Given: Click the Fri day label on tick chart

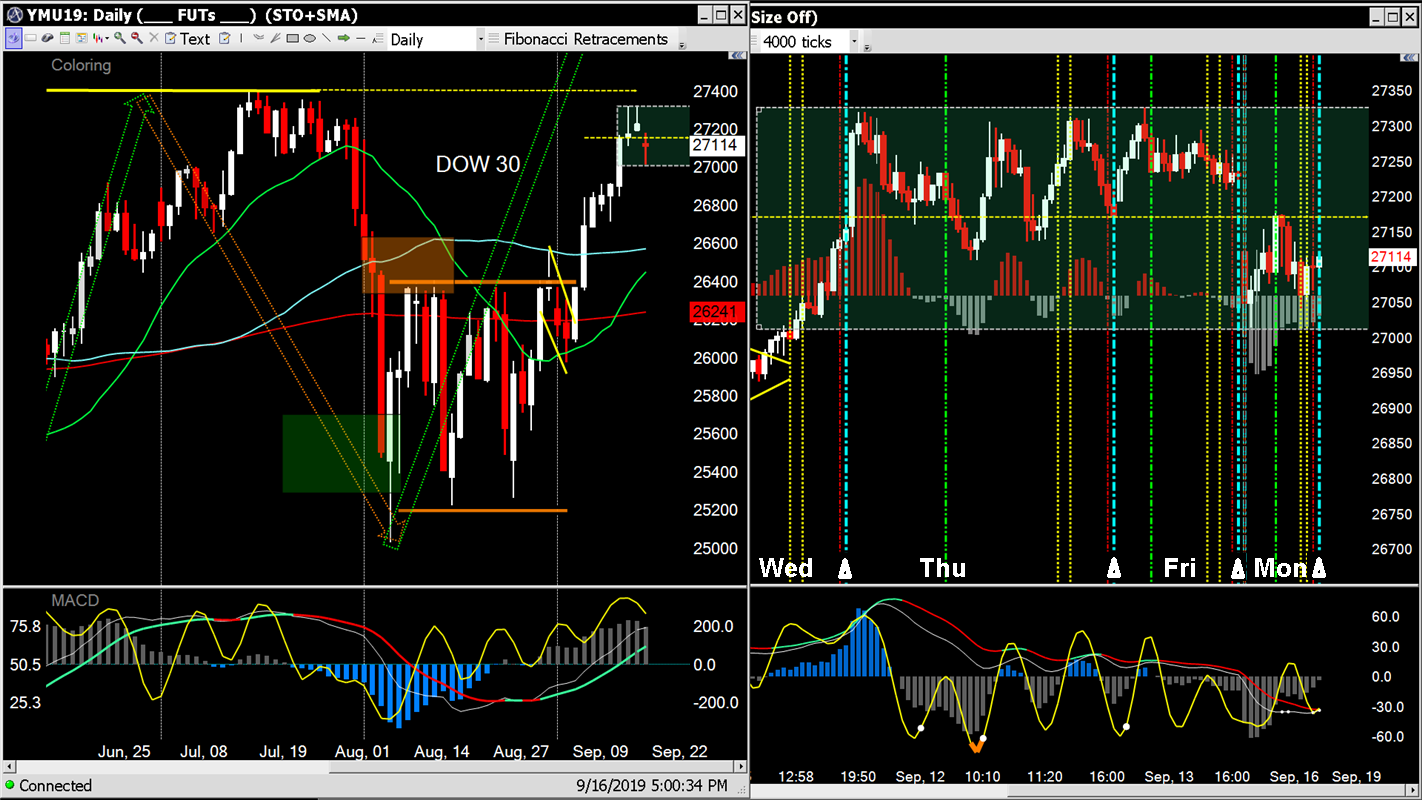Looking at the screenshot, I should coord(1180,568).
